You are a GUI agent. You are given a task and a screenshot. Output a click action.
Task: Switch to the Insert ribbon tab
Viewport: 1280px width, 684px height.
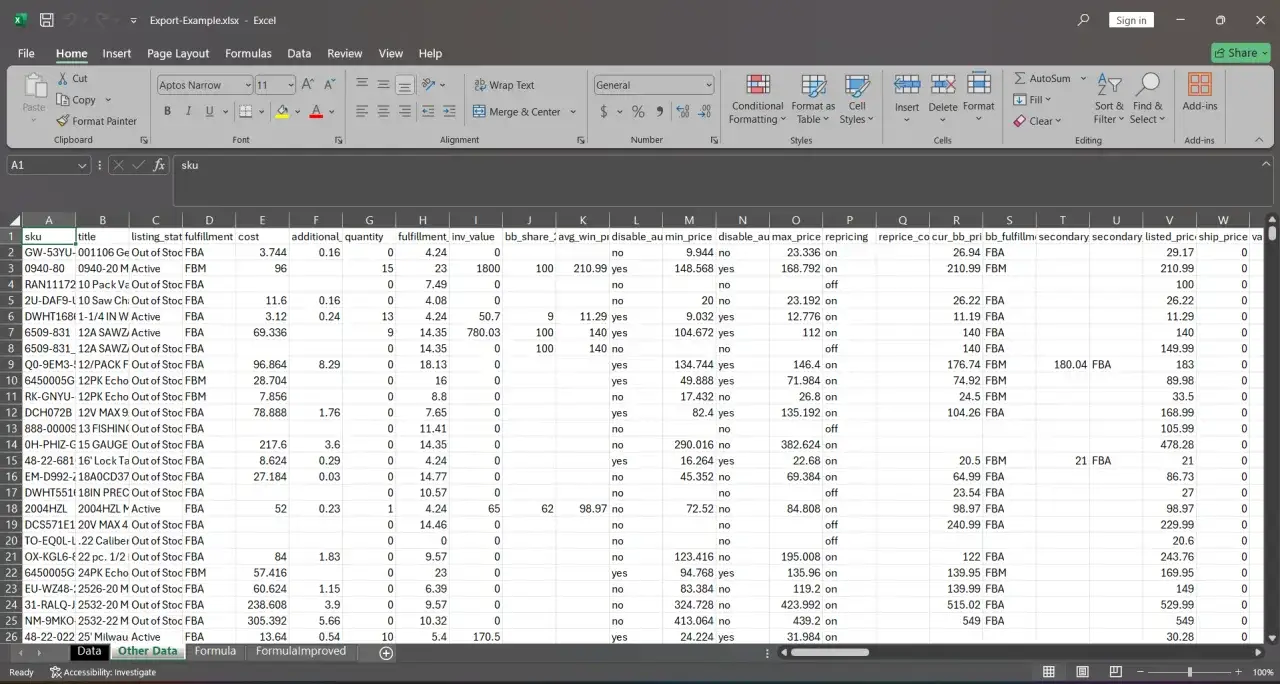tap(117, 54)
